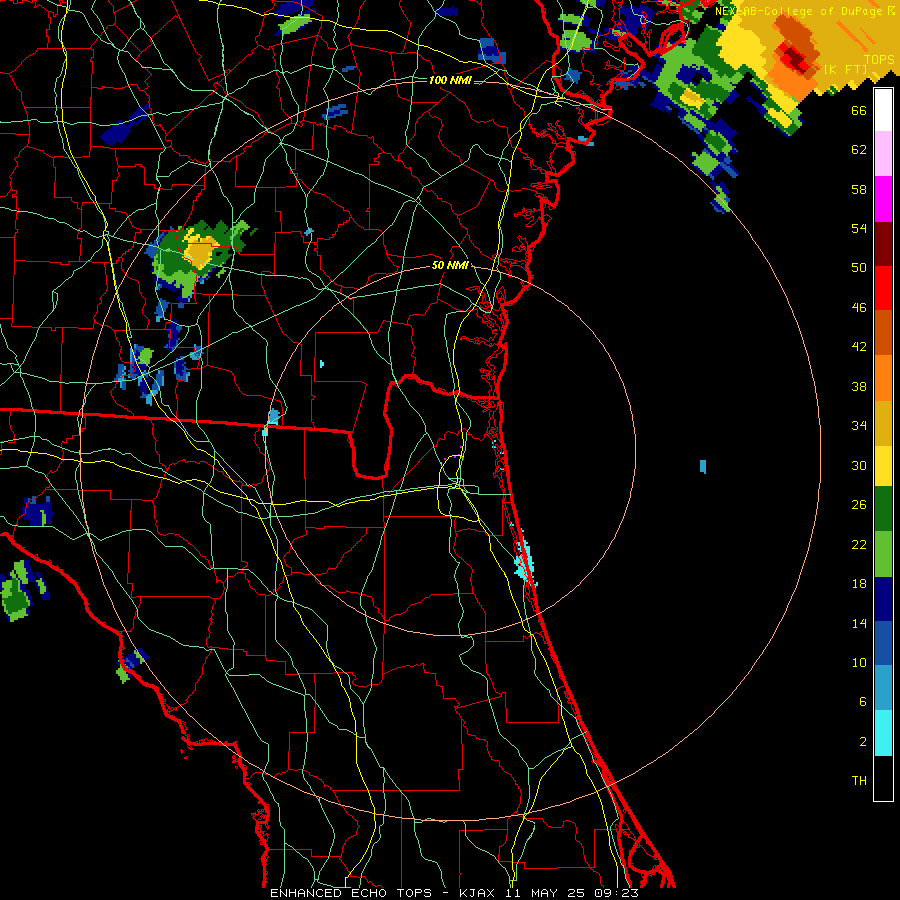
Task: Click the "30" scale label
Action: tap(859, 465)
